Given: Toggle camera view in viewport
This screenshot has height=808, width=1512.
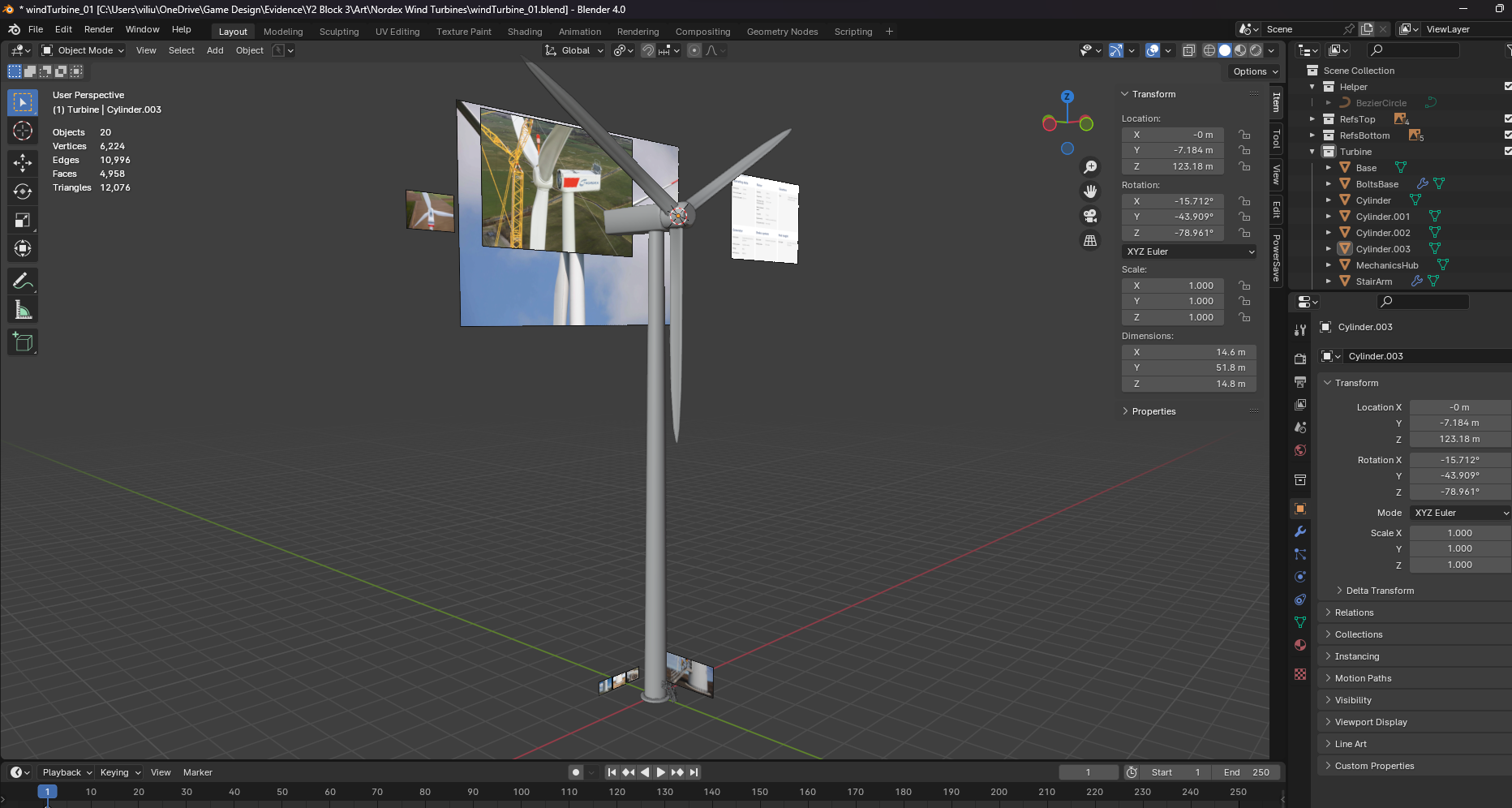Looking at the screenshot, I should pos(1090,216).
